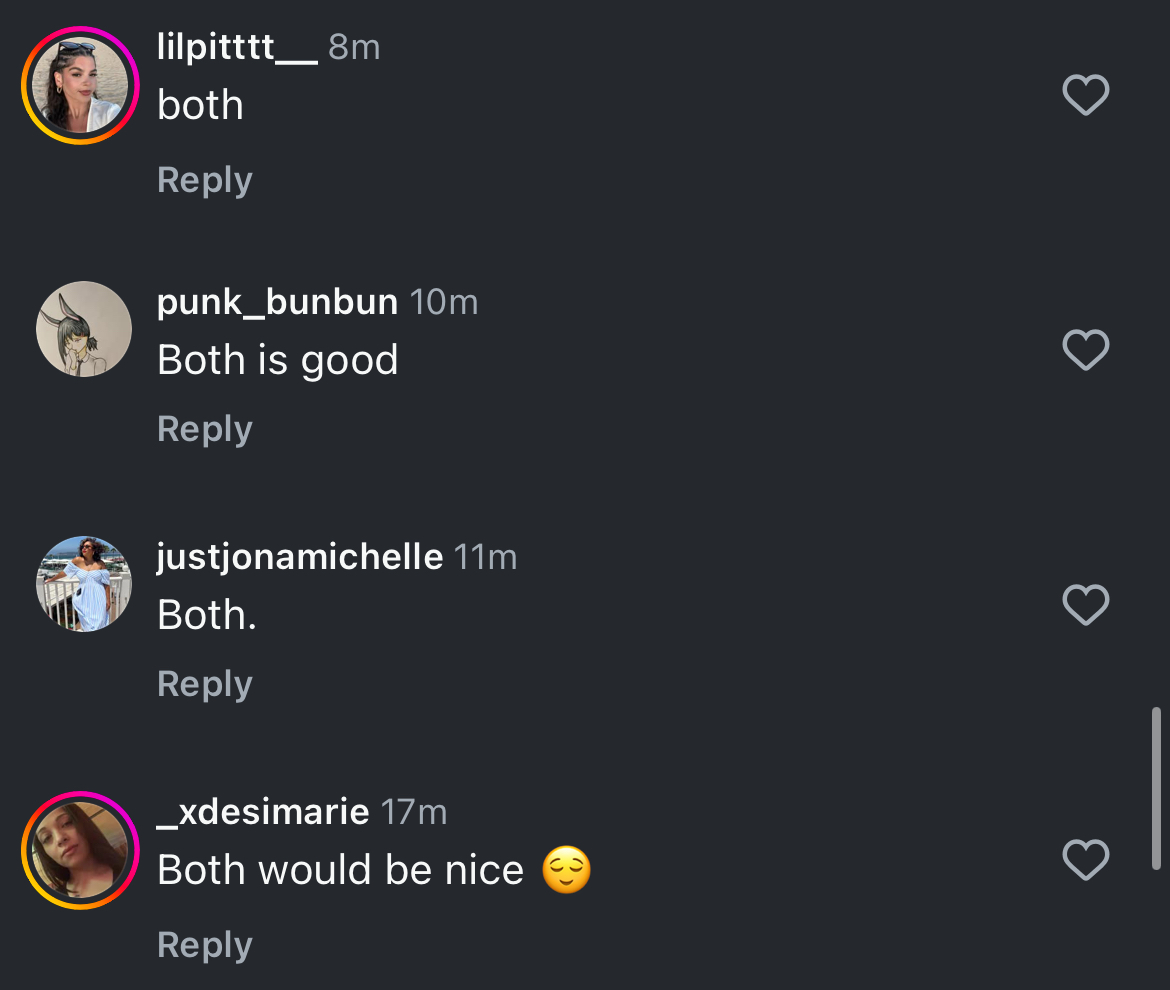
Task: Reply to _xdesimarie's comment
Action: 204,945
